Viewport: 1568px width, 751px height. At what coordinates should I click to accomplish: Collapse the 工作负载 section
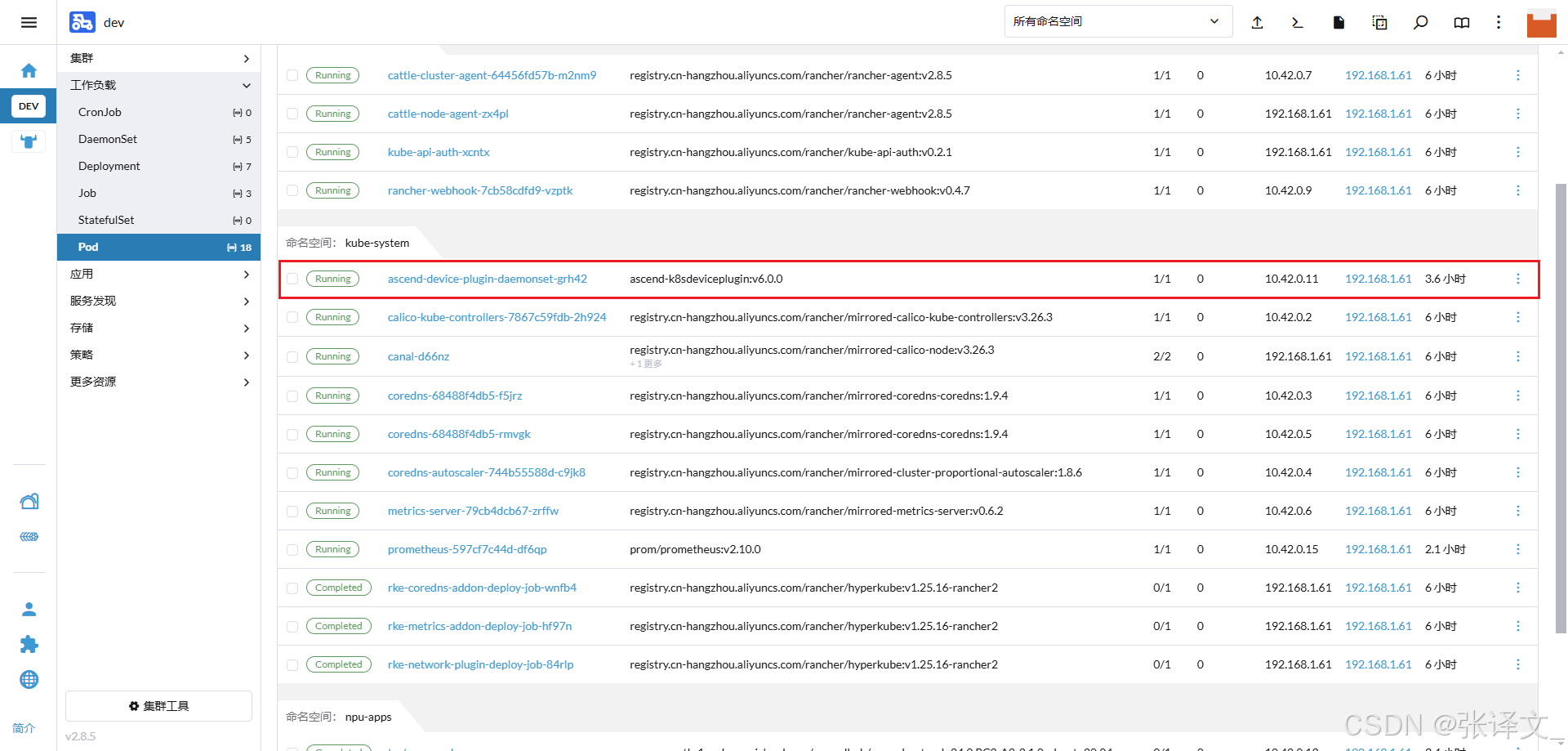(160, 85)
